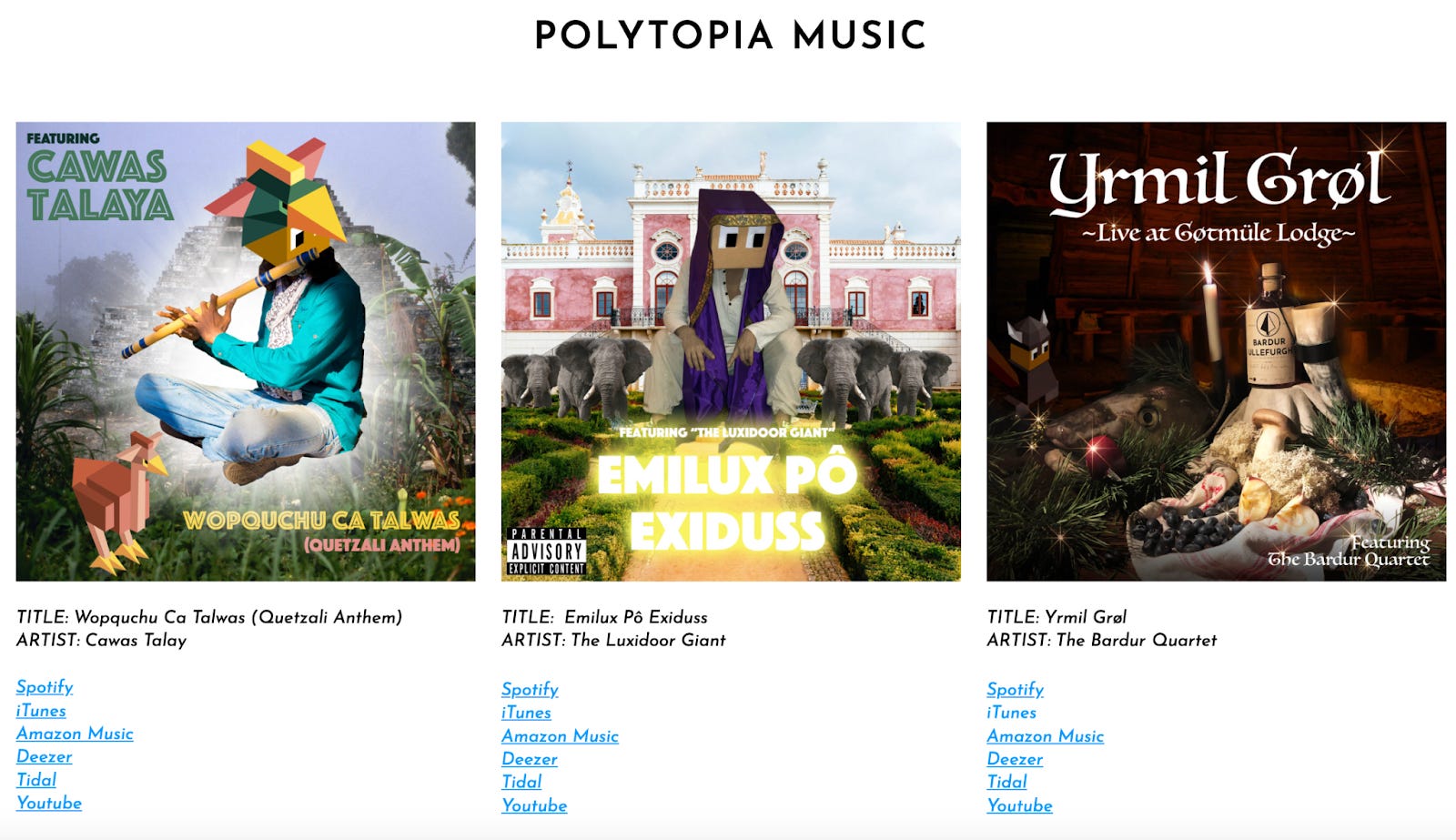This screenshot has width=1456, height=840.
Task: Open iTunes link under Wopquchu Ca Talwas
Action: [41, 710]
